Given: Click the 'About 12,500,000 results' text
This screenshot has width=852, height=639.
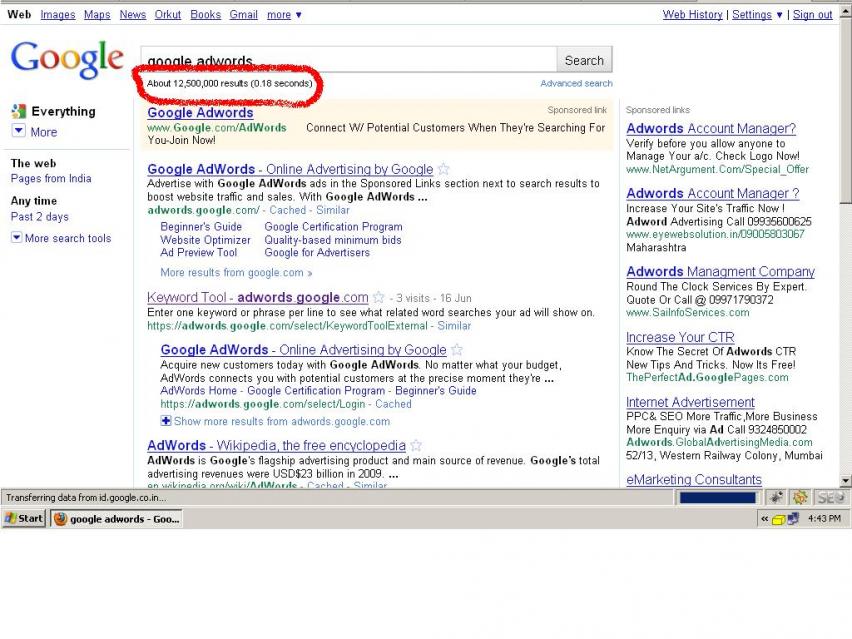Looking at the screenshot, I should click(x=230, y=83).
